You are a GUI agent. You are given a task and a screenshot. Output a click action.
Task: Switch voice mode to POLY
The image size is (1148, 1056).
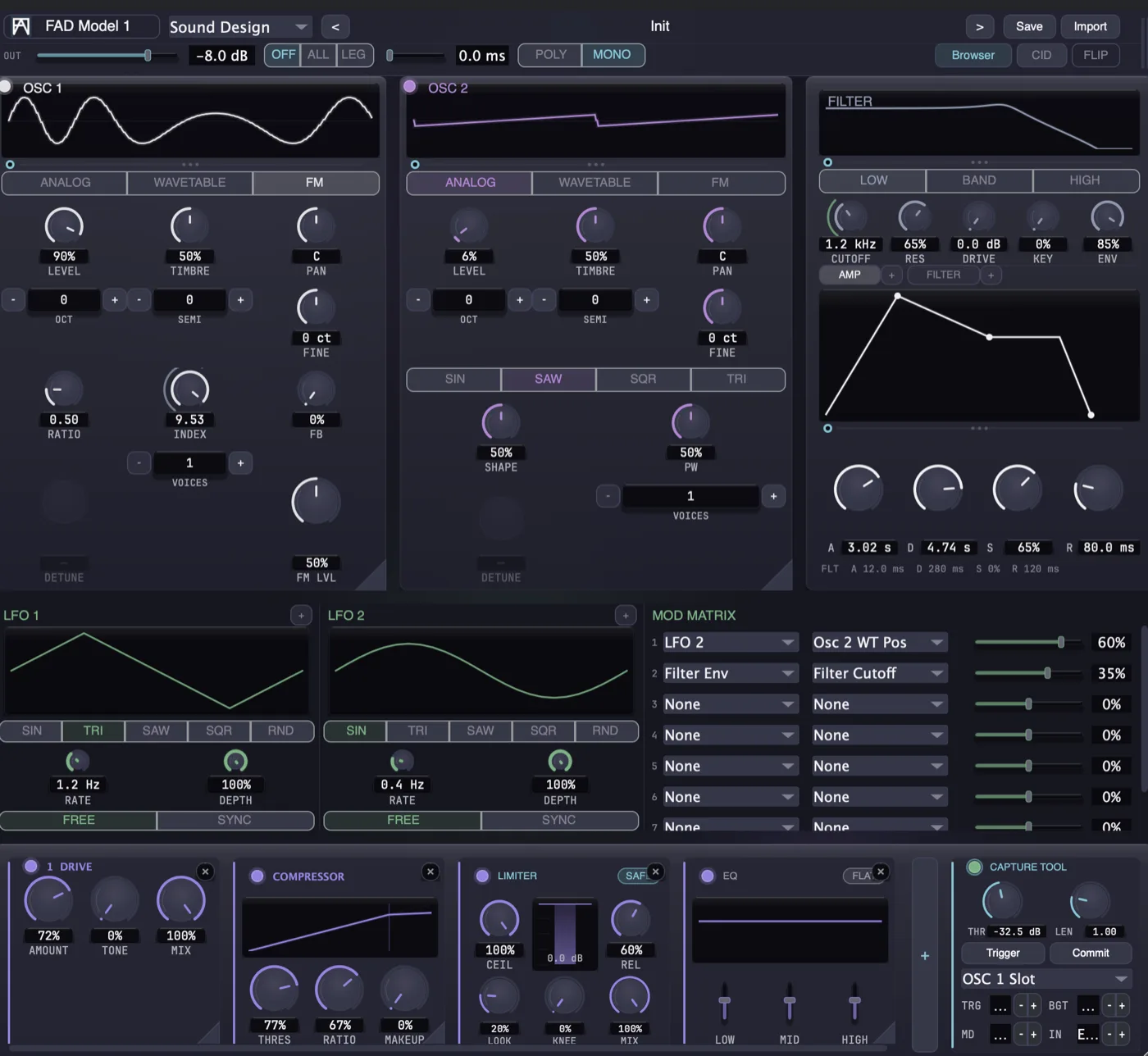pos(550,55)
